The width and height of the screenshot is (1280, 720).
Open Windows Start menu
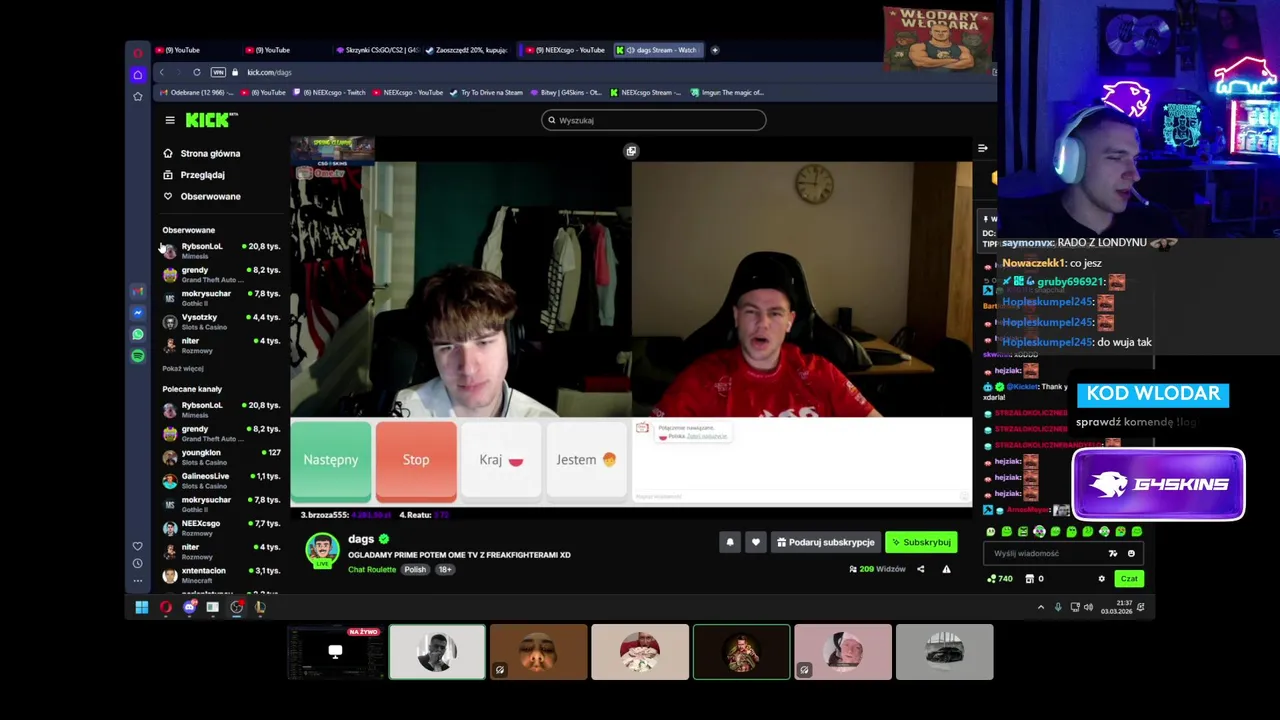point(142,607)
